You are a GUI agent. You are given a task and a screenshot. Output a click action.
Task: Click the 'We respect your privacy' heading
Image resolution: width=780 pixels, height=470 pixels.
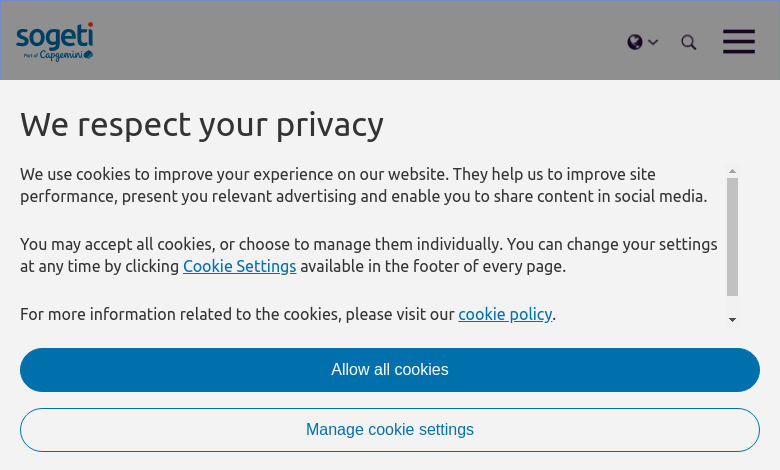pos(202,124)
